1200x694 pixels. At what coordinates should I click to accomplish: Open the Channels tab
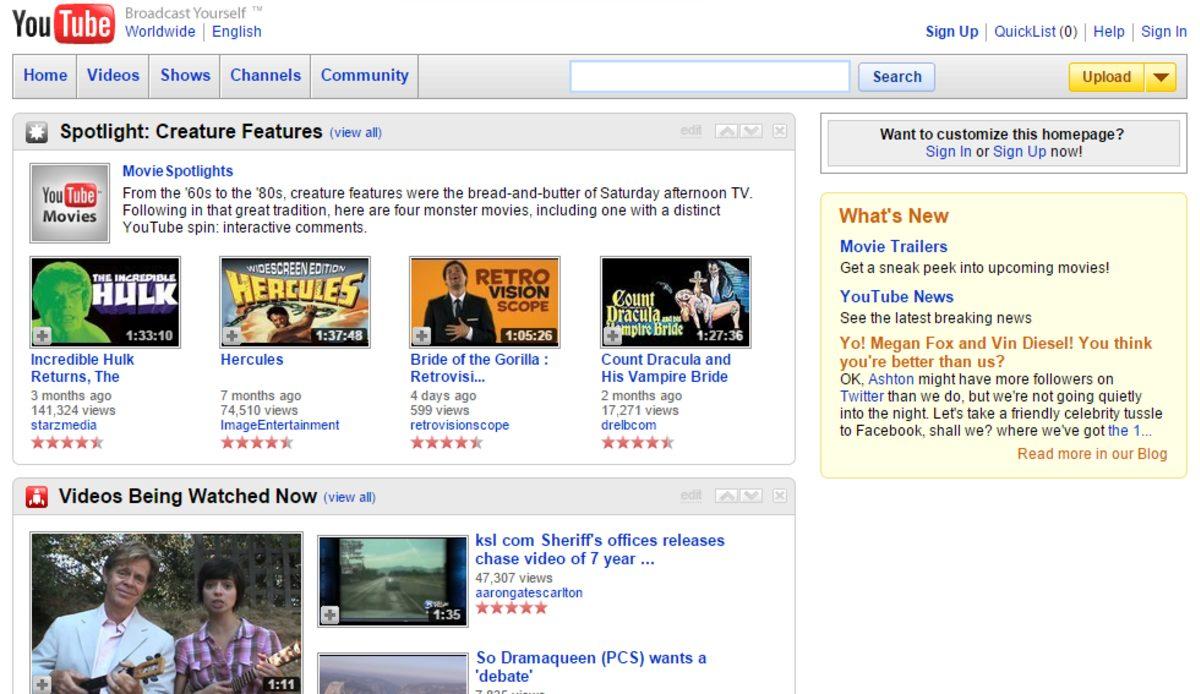click(265, 76)
